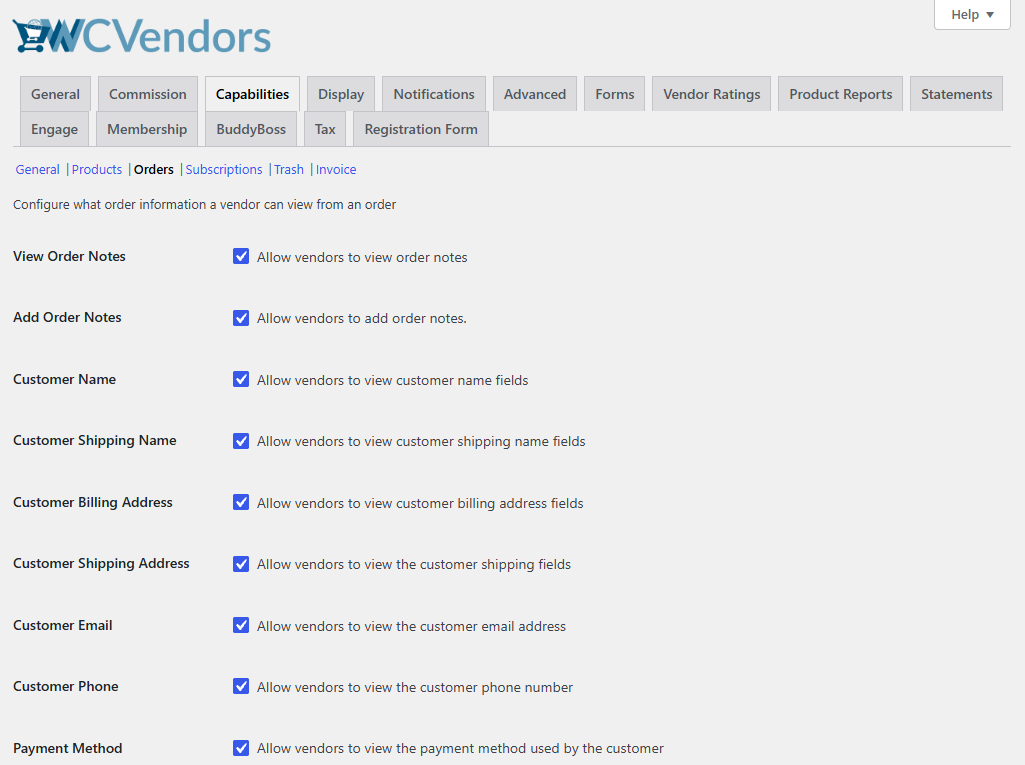Switch to the General settings tab
Viewport: 1025px width, 765px height.
point(56,94)
